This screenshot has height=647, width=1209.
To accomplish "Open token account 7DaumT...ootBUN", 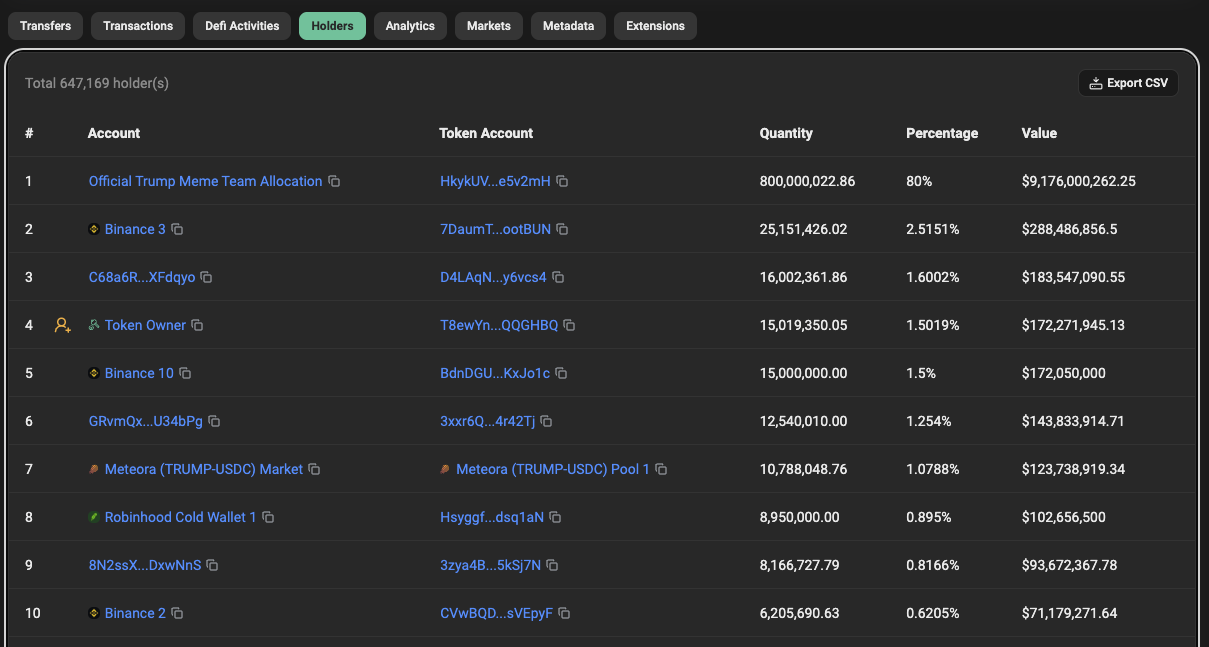I will pos(495,229).
